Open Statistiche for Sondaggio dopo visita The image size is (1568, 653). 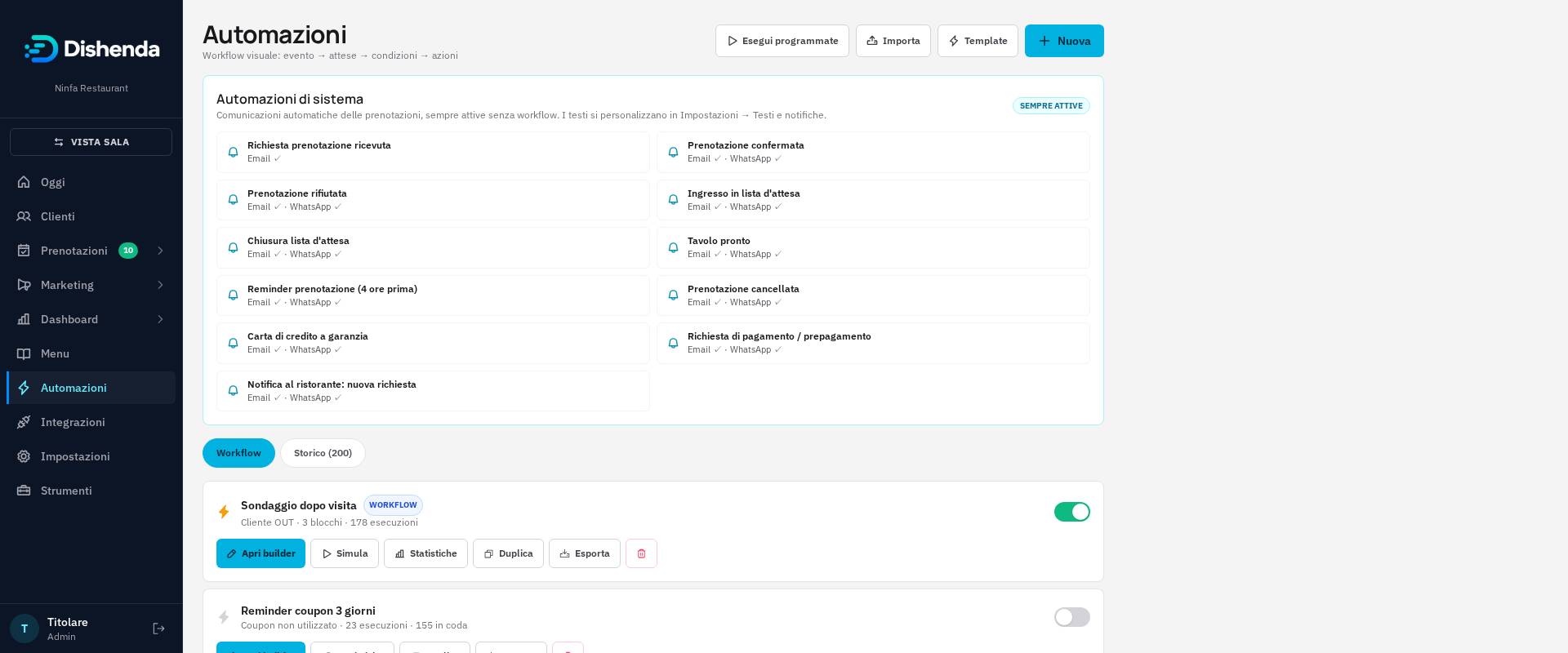click(x=425, y=553)
